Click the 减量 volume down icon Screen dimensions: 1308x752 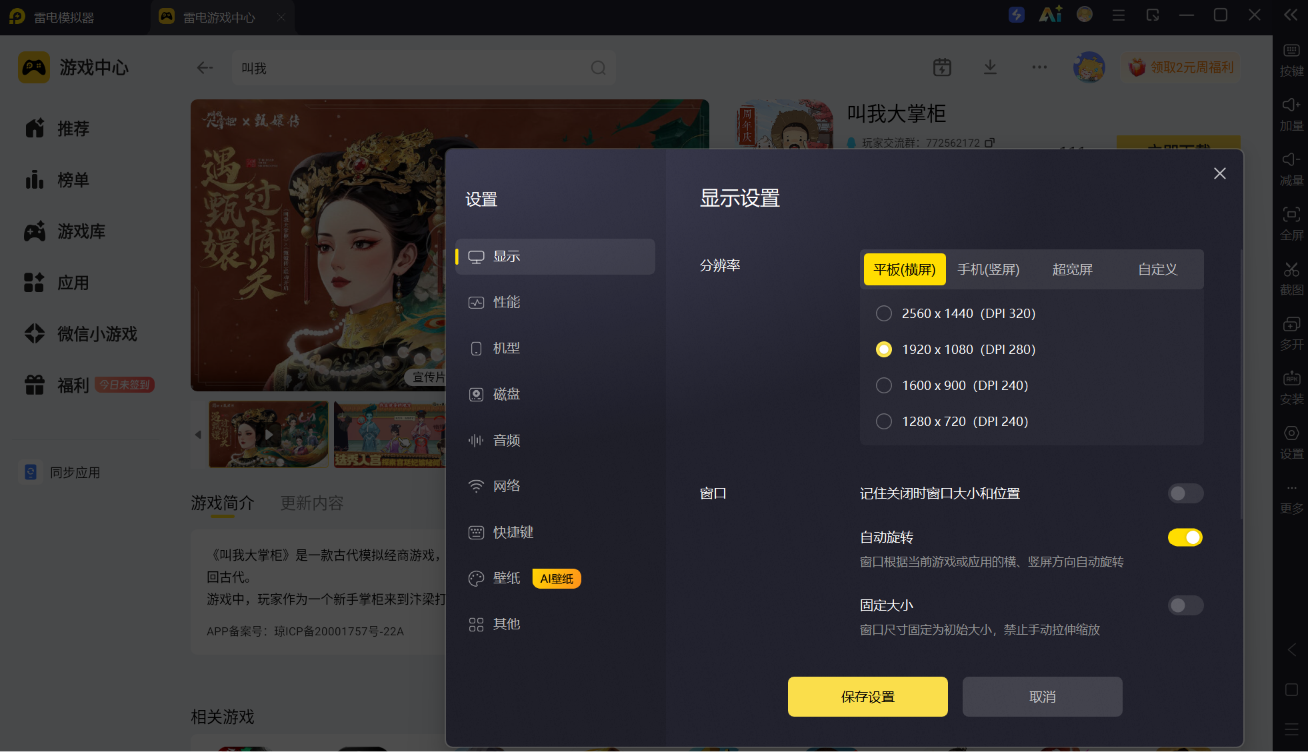(x=1291, y=160)
